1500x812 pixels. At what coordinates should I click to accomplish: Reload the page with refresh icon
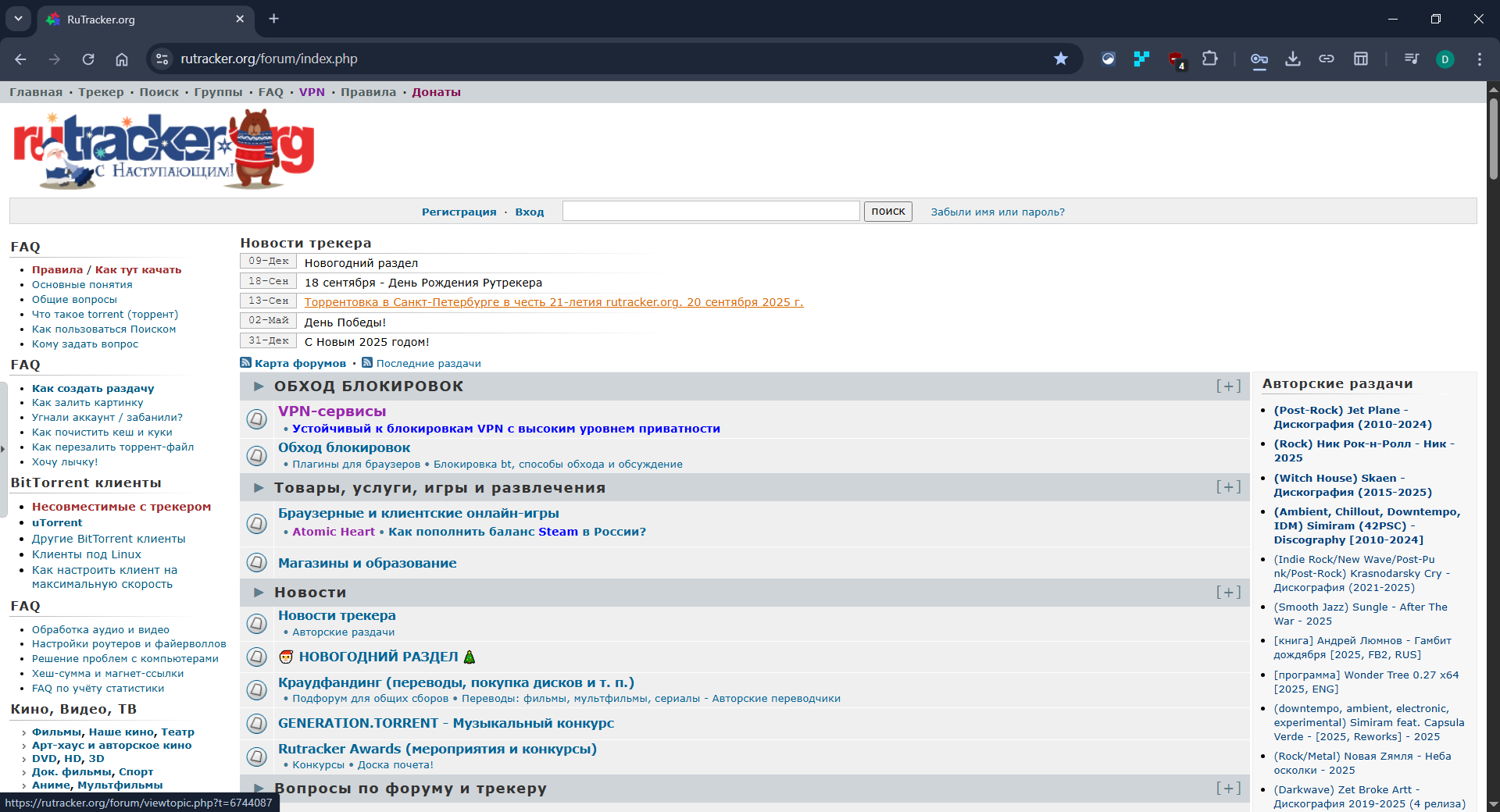tap(88, 59)
